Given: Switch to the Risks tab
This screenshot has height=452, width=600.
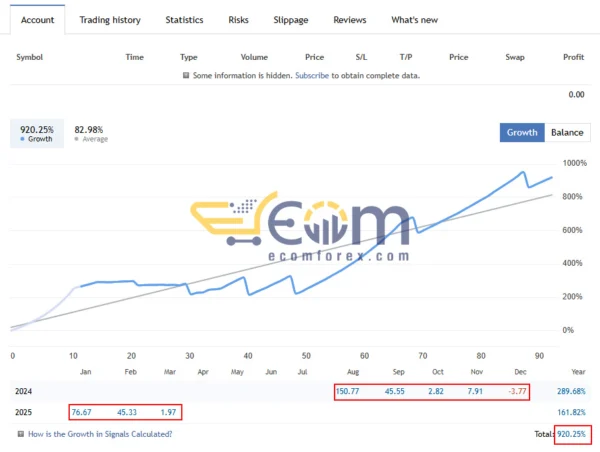Looking at the screenshot, I should (239, 20).
